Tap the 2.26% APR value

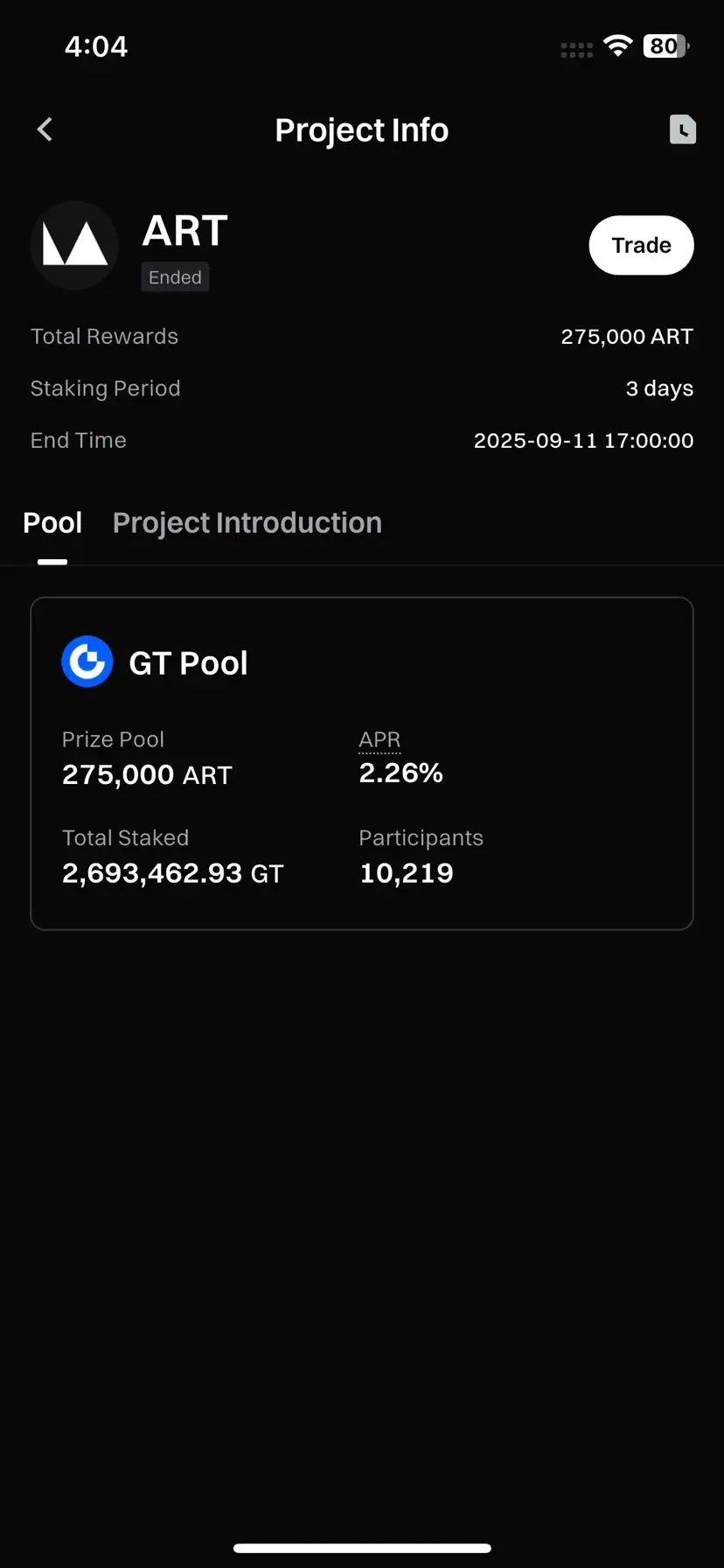tap(401, 773)
